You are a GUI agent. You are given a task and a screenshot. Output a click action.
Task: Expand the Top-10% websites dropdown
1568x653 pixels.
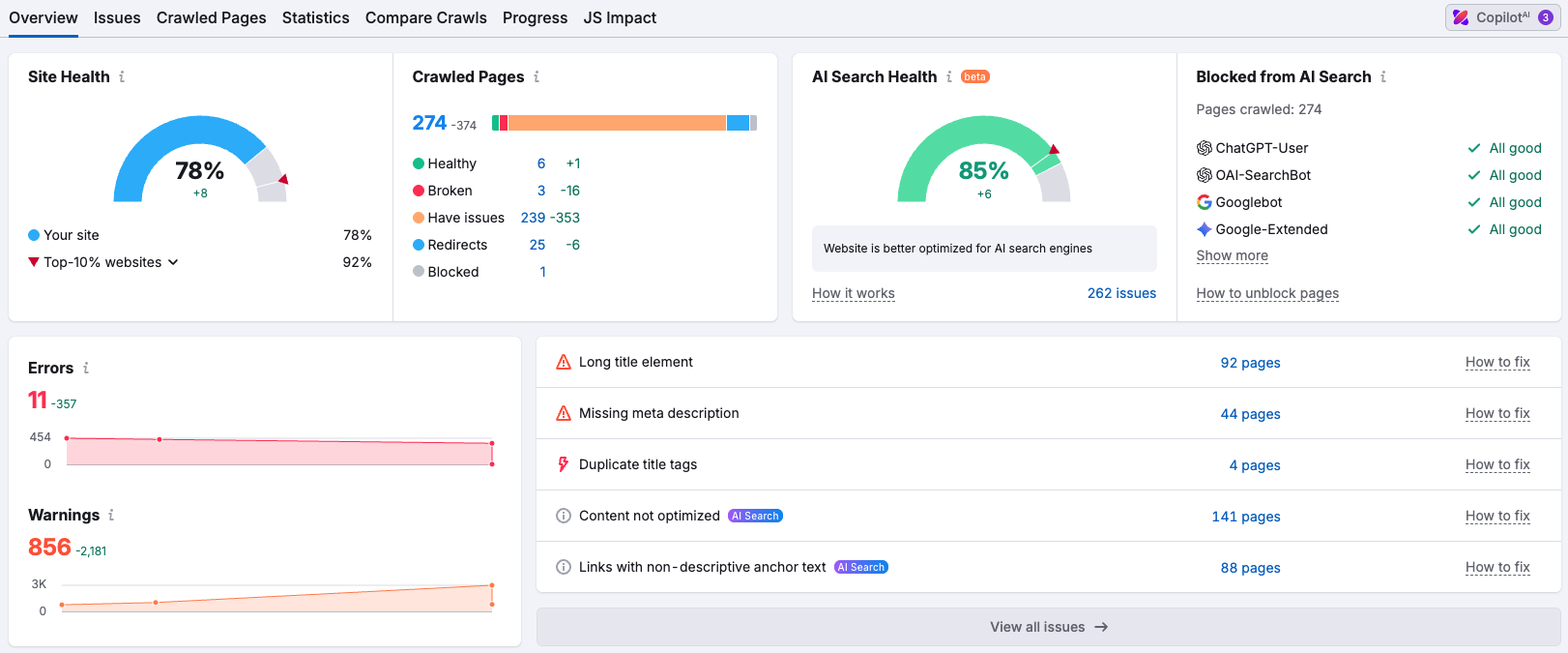[x=173, y=262]
